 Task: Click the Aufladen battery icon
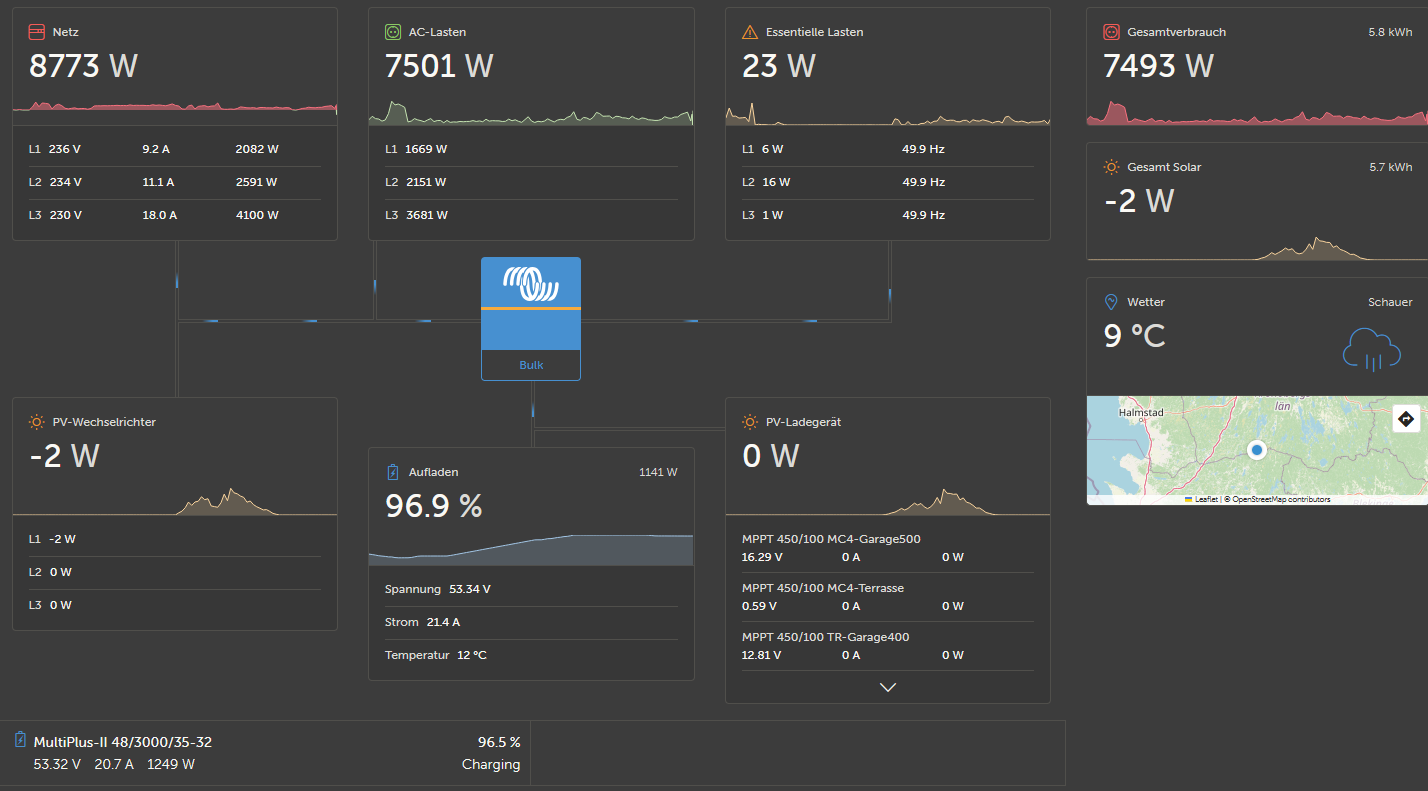click(x=393, y=472)
